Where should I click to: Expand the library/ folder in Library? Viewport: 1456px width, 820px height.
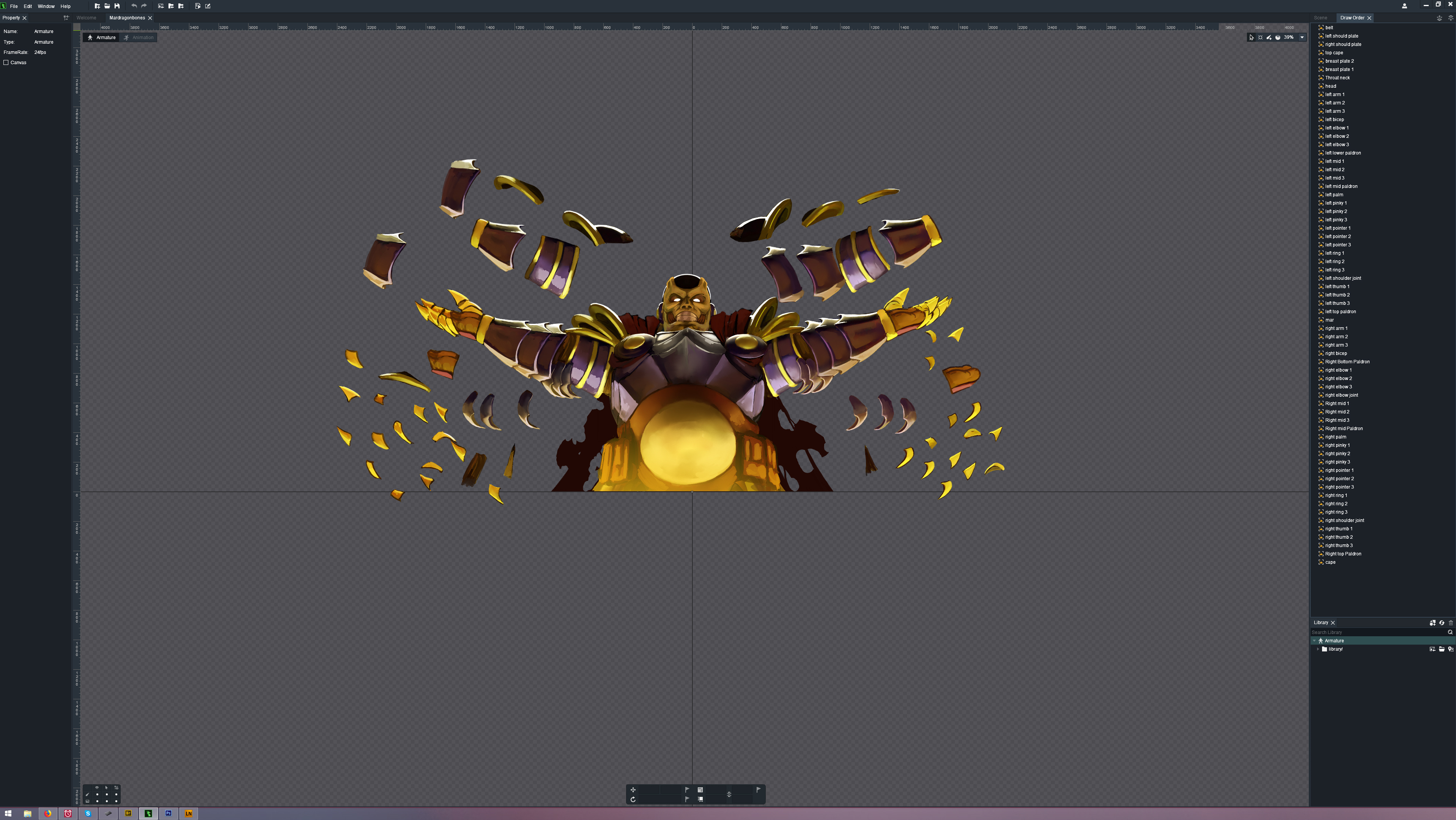1318,649
